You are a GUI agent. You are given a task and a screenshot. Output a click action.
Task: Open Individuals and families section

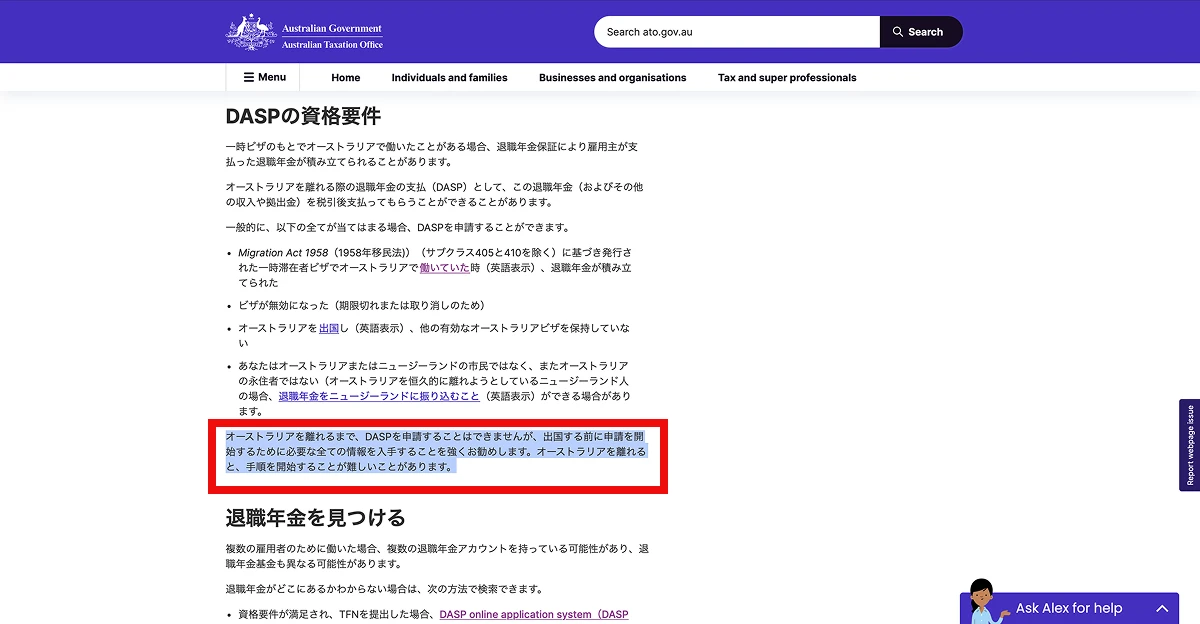[449, 77]
